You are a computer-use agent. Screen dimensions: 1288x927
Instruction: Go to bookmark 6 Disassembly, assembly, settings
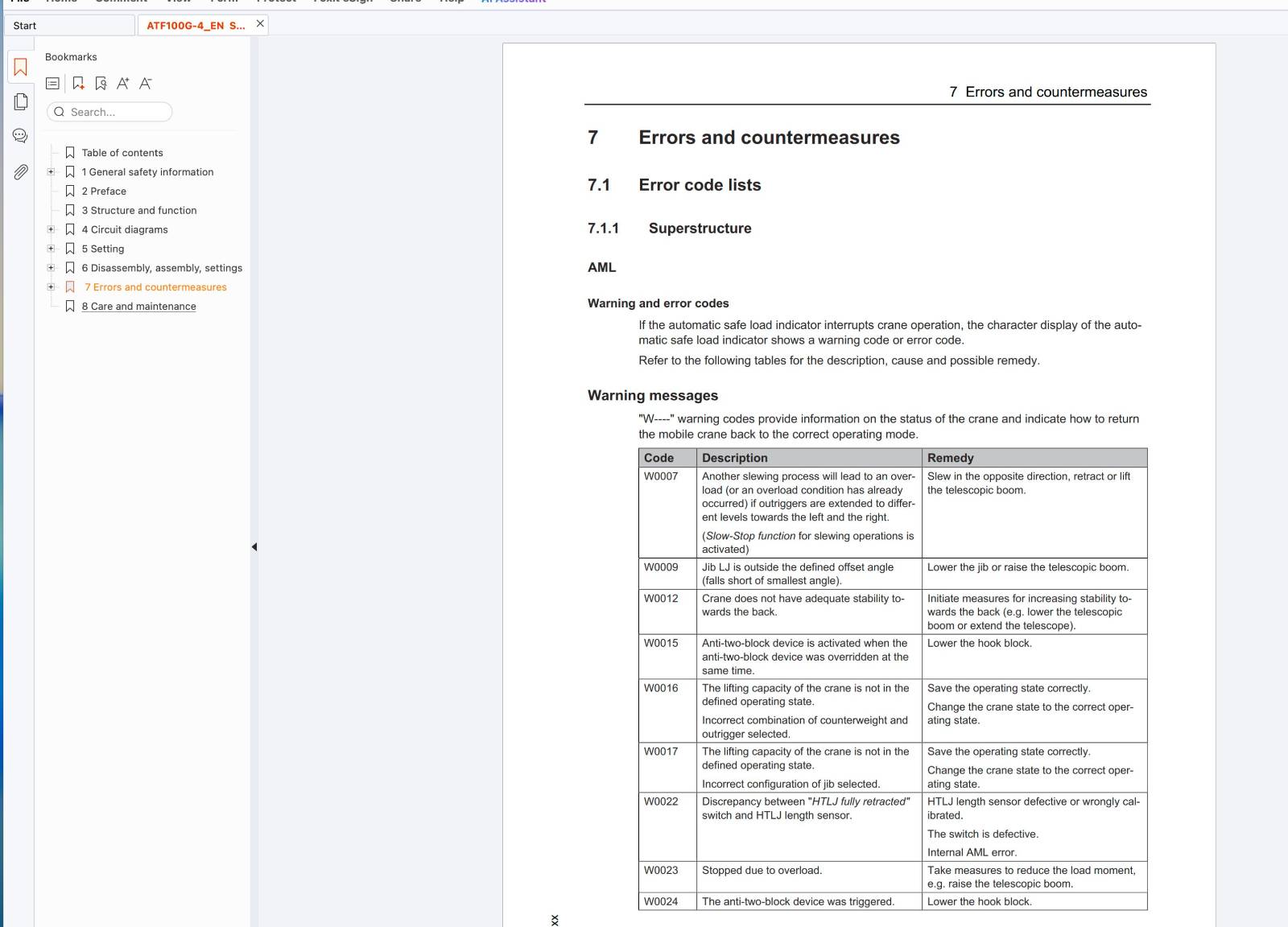pyautogui.click(x=162, y=268)
